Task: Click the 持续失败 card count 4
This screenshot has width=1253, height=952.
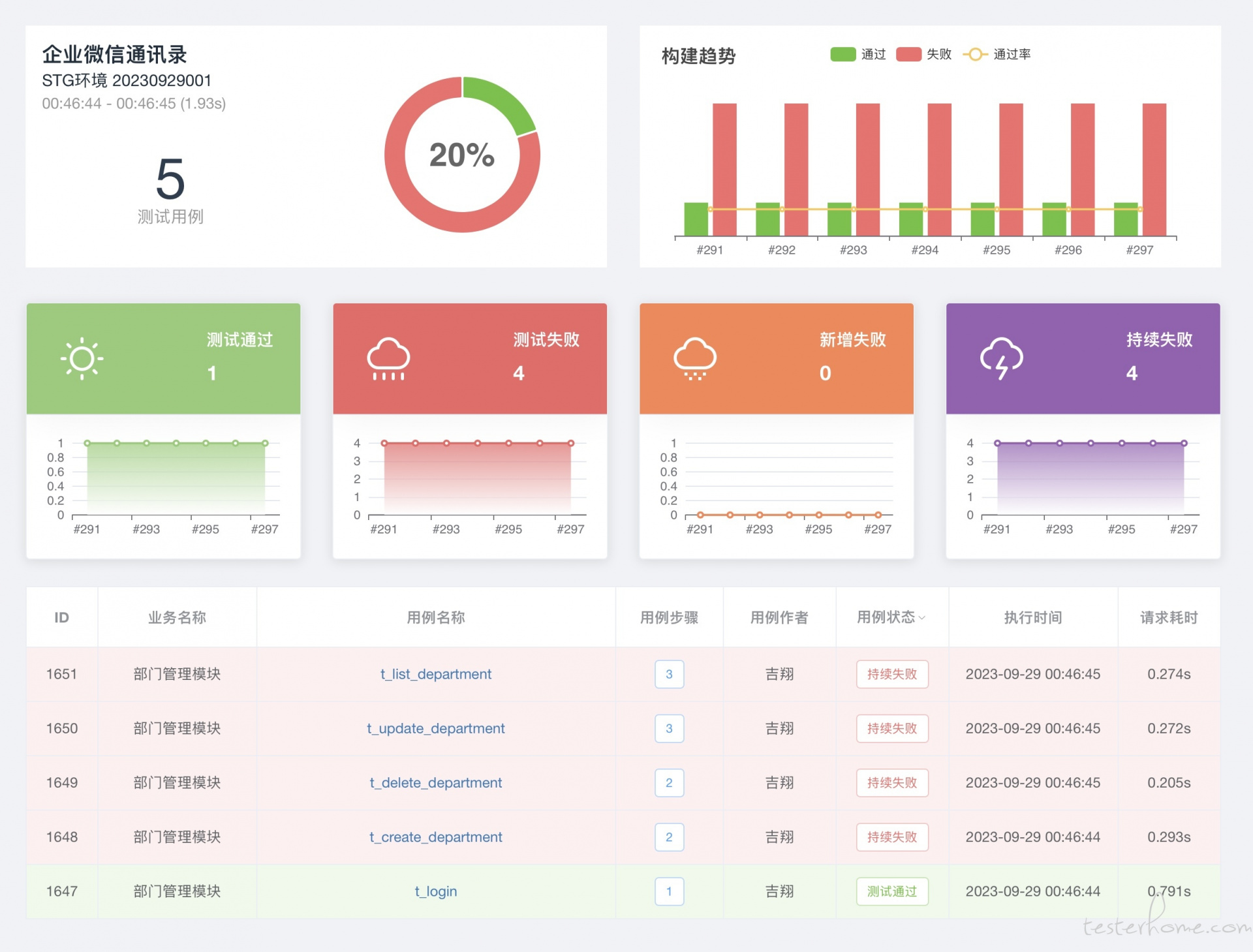Action: tap(1132, 373)
